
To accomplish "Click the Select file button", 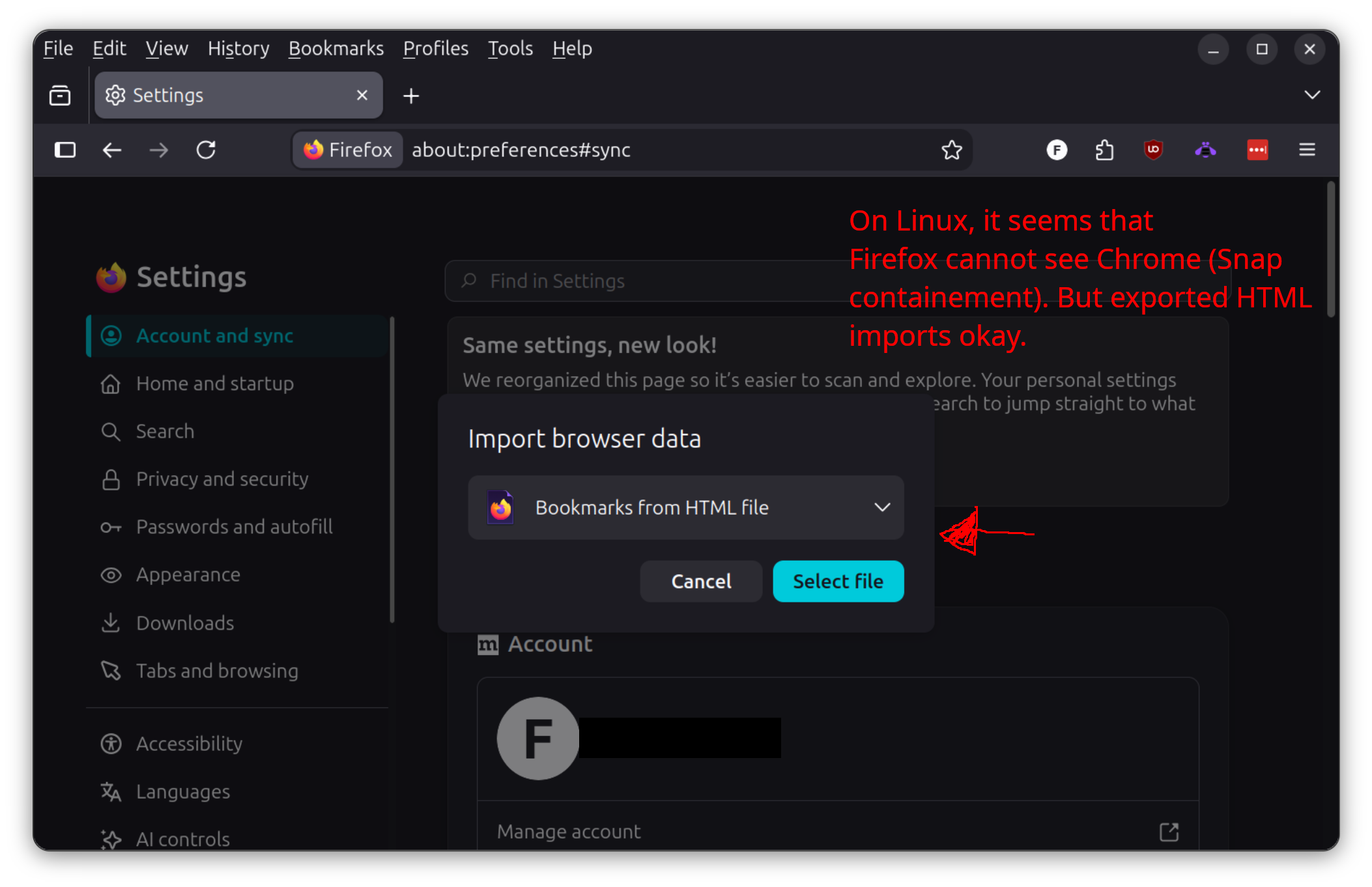I will pyautogui.click(x=838, y=581).
